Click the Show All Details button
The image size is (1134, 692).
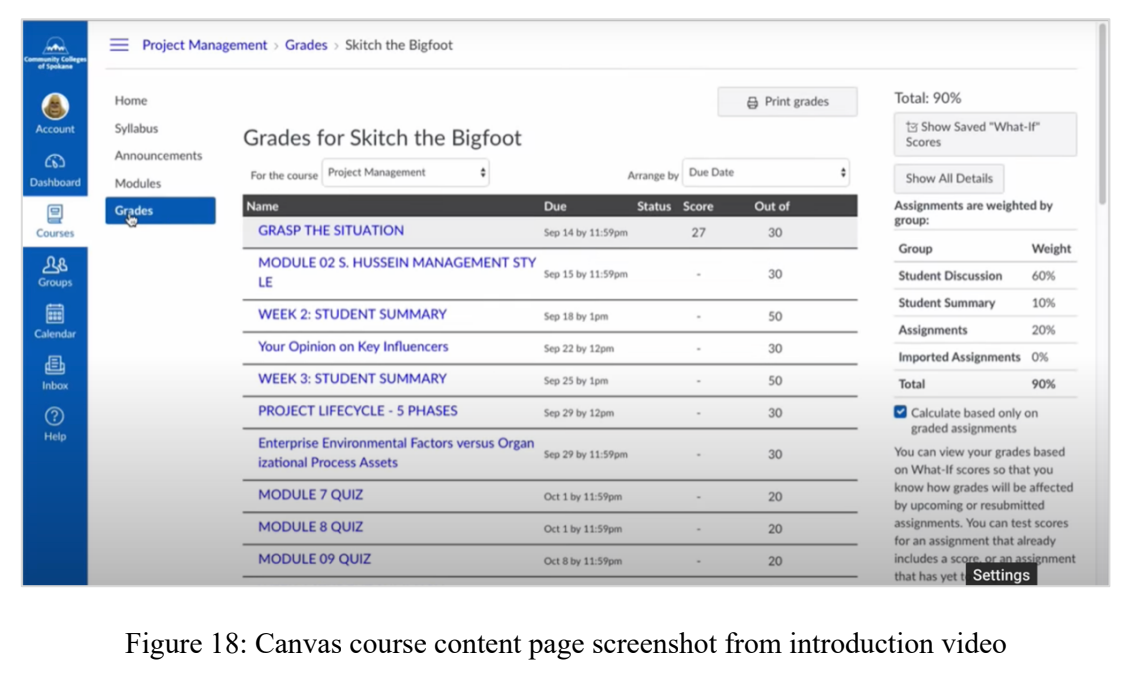[949, 179]
